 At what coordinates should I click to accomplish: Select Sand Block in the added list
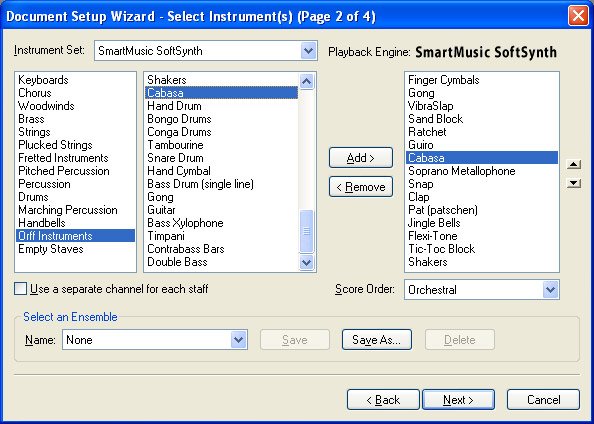click(x=482, y=119)
